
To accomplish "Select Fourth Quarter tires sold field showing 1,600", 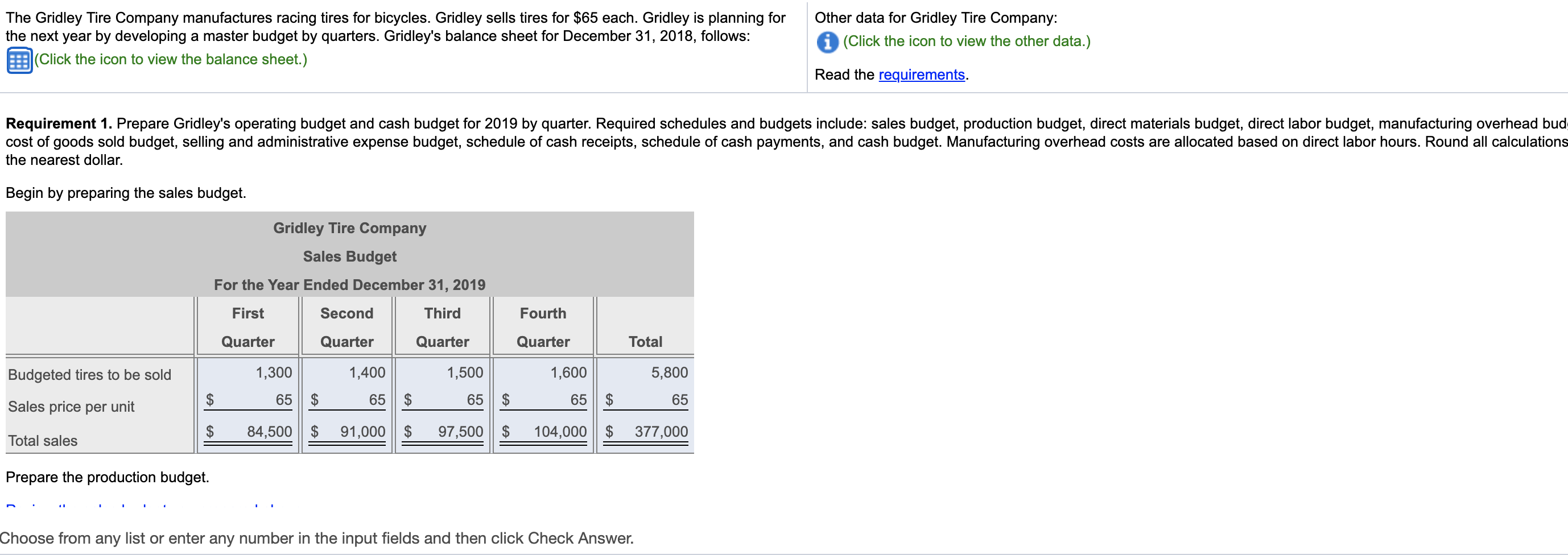I will (543, 372).
